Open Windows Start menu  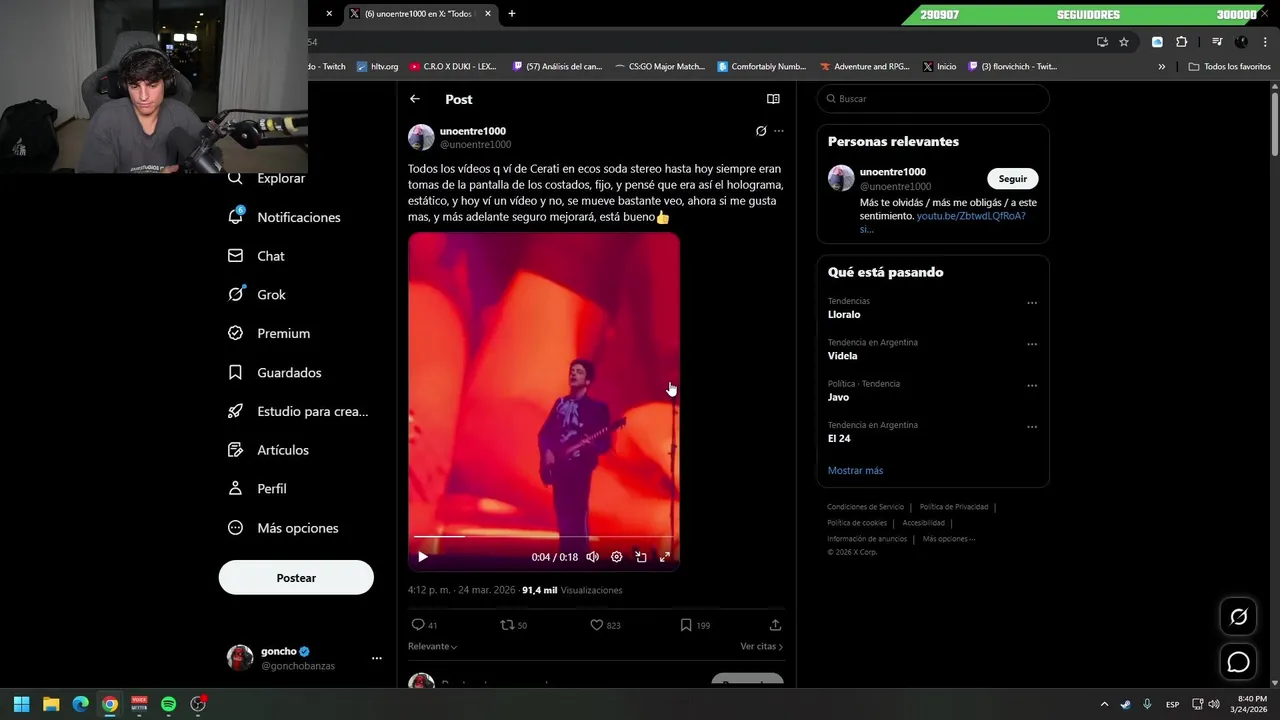(22, 704)
